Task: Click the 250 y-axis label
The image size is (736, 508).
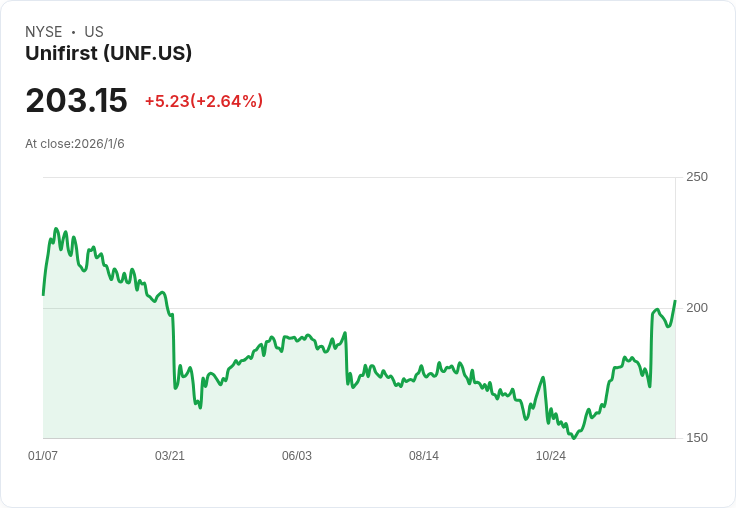Action: tap(696, 177)
